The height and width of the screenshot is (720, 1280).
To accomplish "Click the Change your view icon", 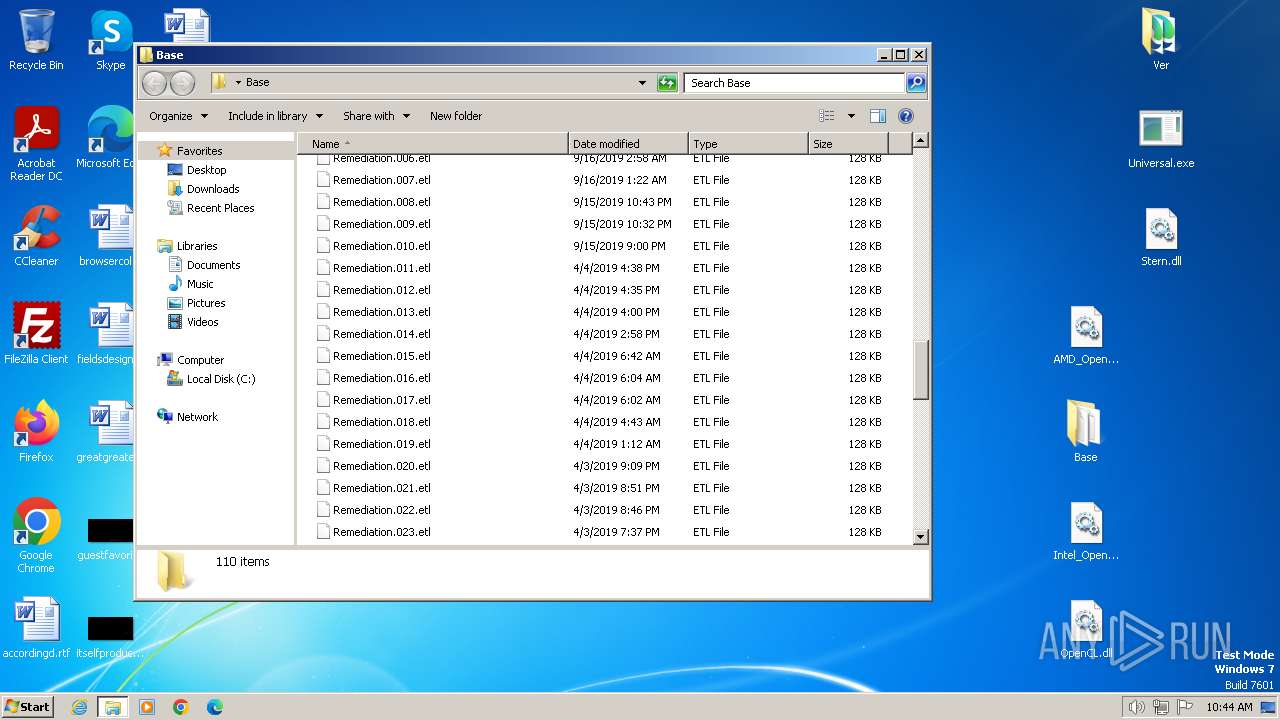I will (x=827, y=116).
